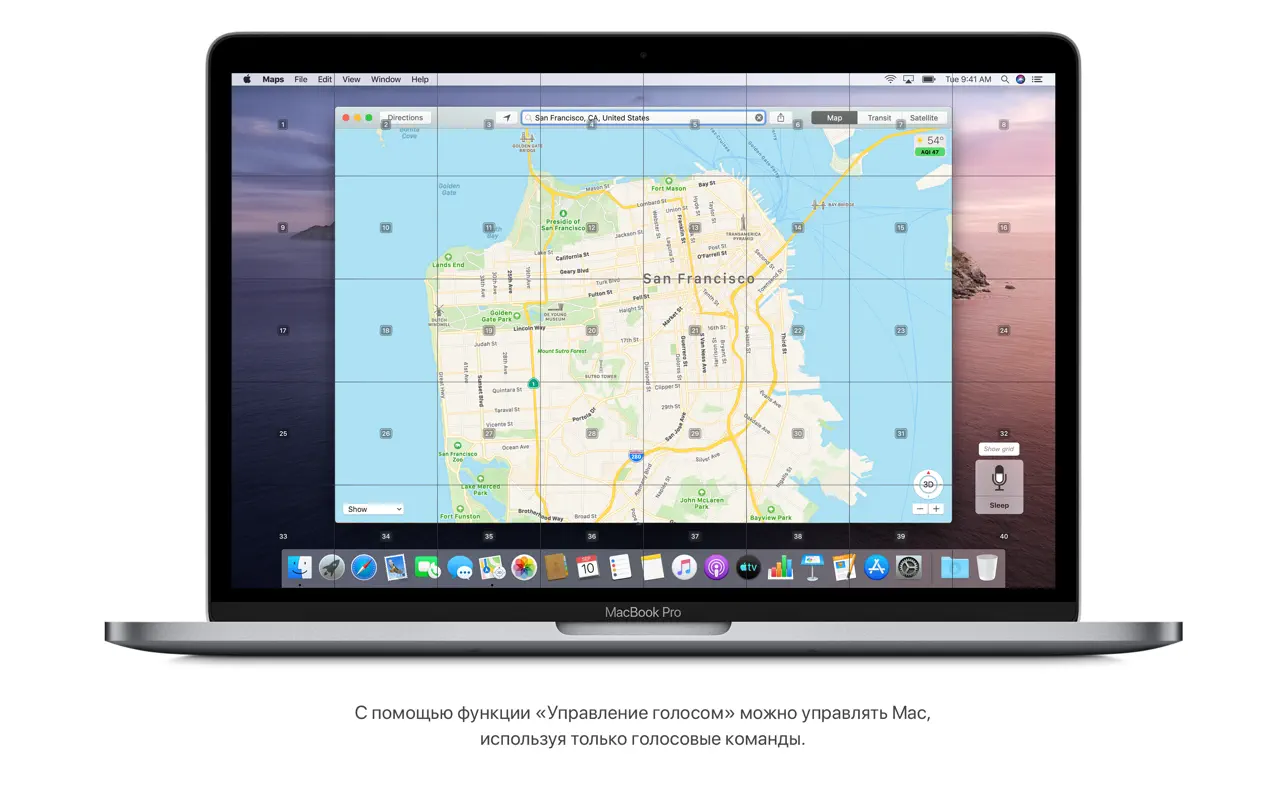Screen dimensions: 1286x804
Task: Open the Apple TV app in the Dock
Action: [748, 568]
